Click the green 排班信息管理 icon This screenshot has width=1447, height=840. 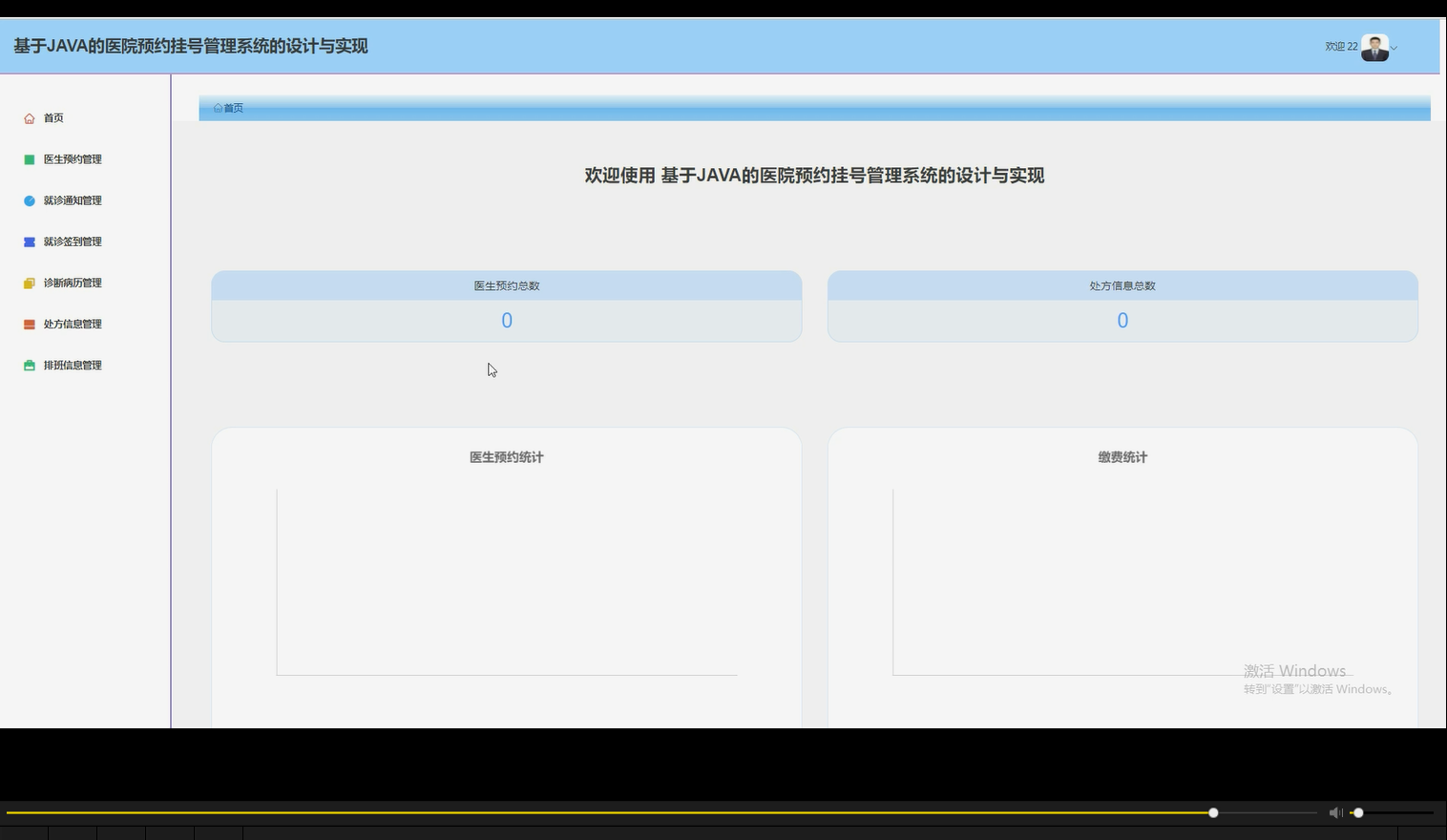tap(30, 366)
